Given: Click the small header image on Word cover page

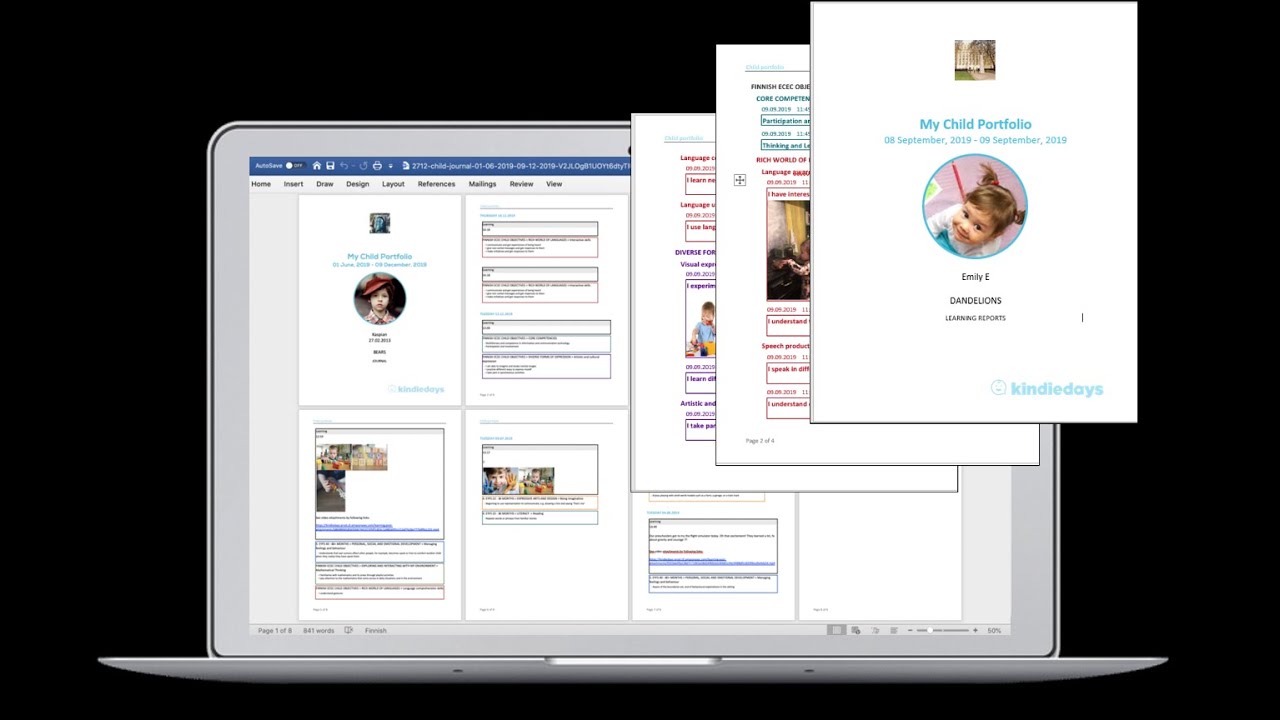Looking at the screenshot, I should (x=379, y=223).
